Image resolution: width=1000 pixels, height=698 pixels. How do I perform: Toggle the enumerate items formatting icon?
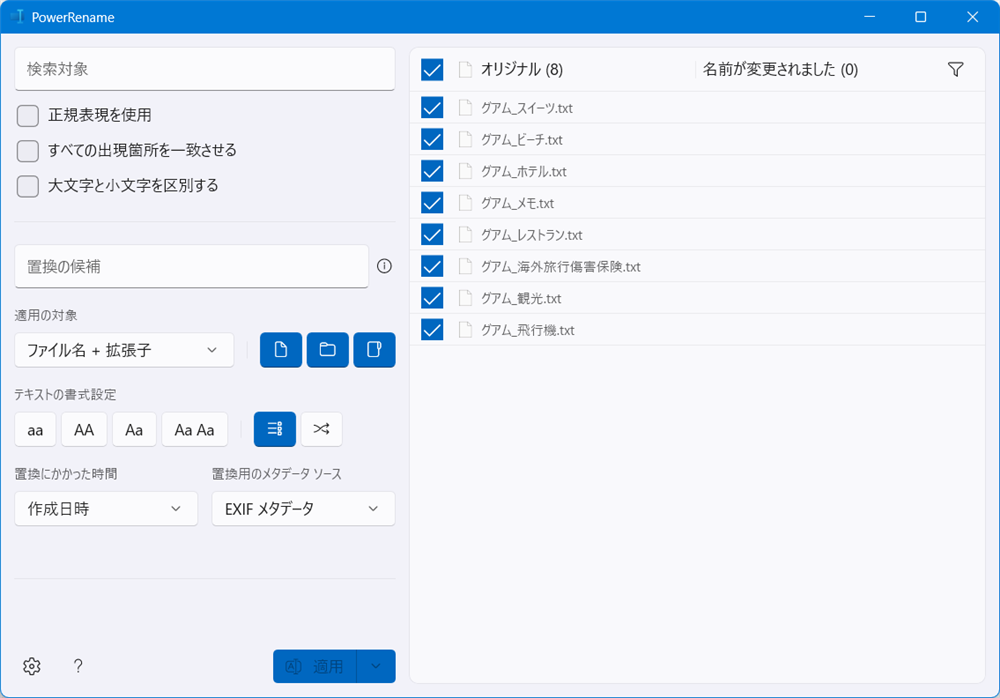274,429
